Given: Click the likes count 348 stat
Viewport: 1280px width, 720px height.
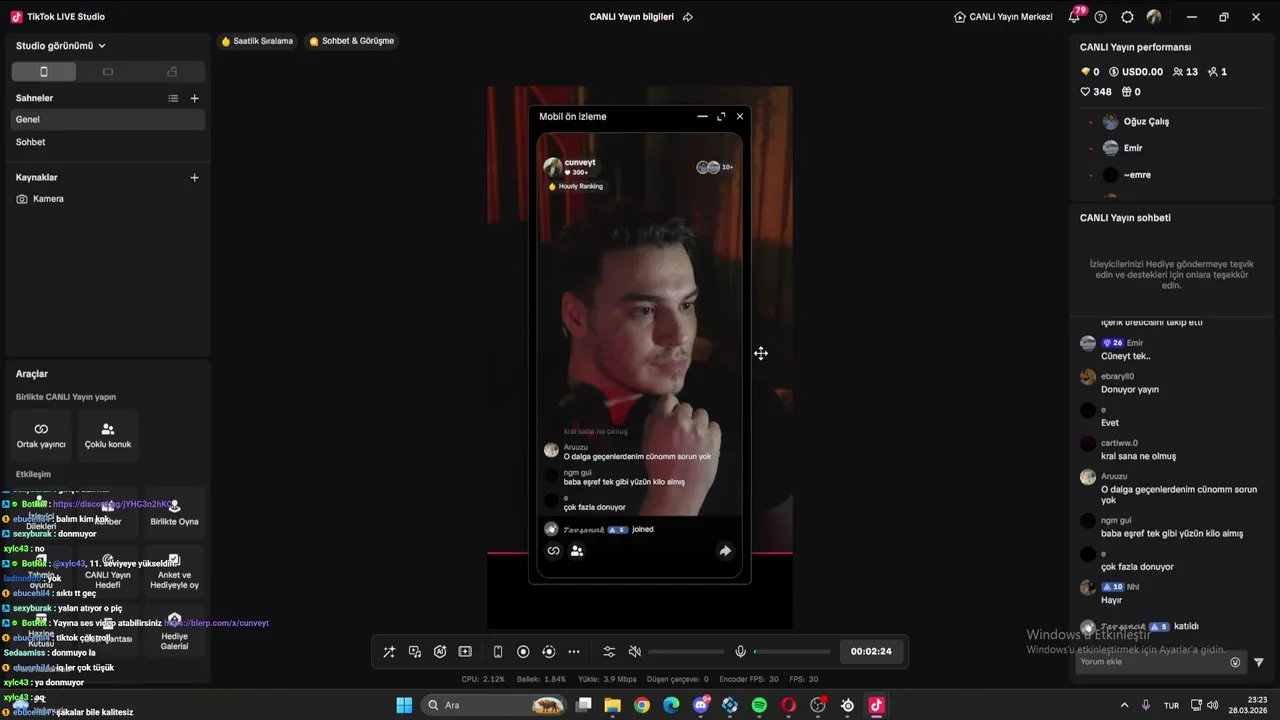Looking at the screenshot, I should click(1095, 92).
